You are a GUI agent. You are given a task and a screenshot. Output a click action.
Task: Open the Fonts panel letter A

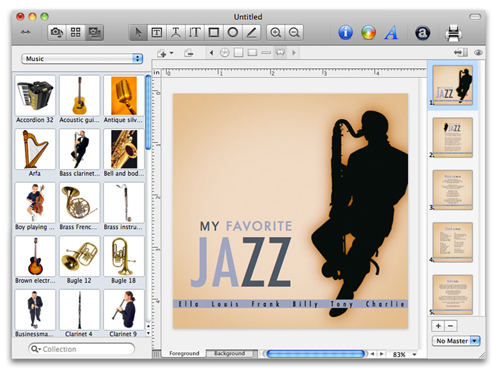[391, 33]
